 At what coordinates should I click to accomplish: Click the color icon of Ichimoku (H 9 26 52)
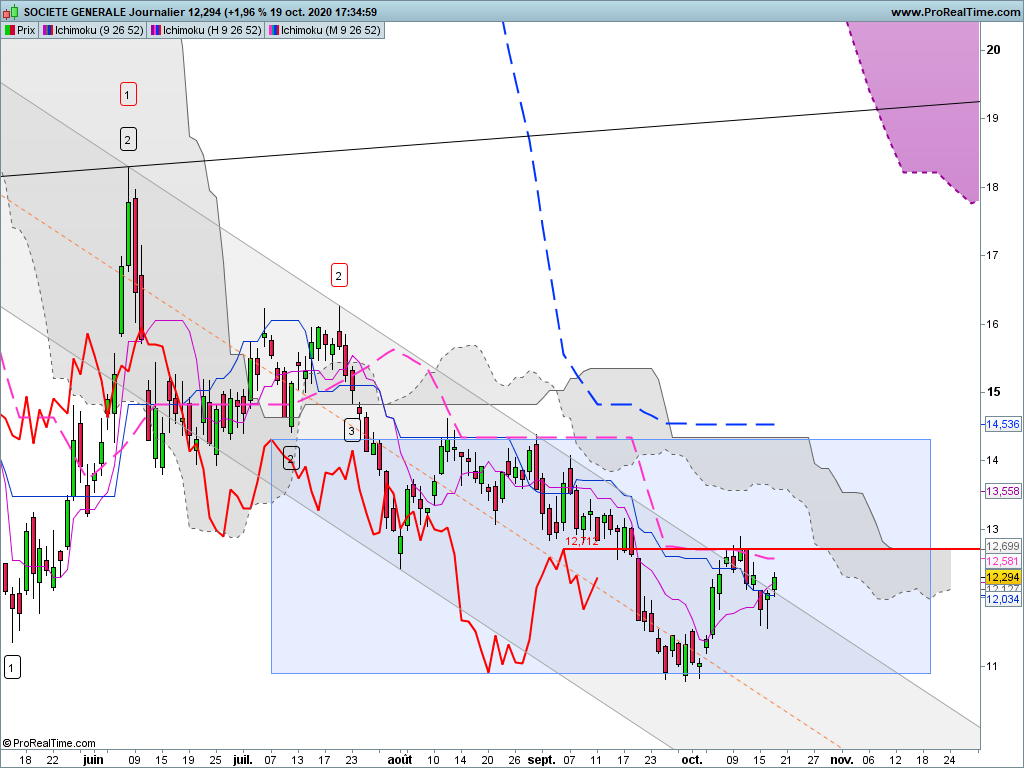(x=155, y=30)
